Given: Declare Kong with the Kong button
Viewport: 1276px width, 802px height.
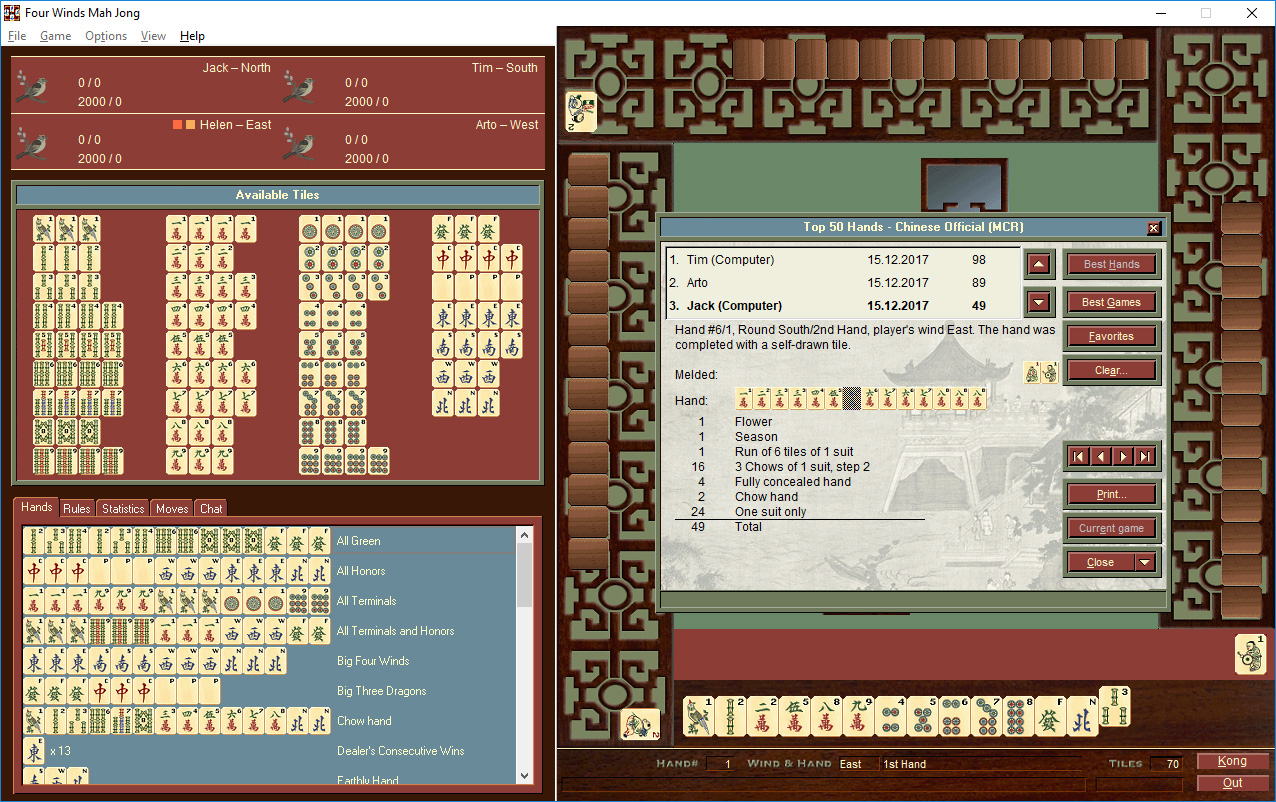Looking at the screenshot, I should (x=1232, y=762).
